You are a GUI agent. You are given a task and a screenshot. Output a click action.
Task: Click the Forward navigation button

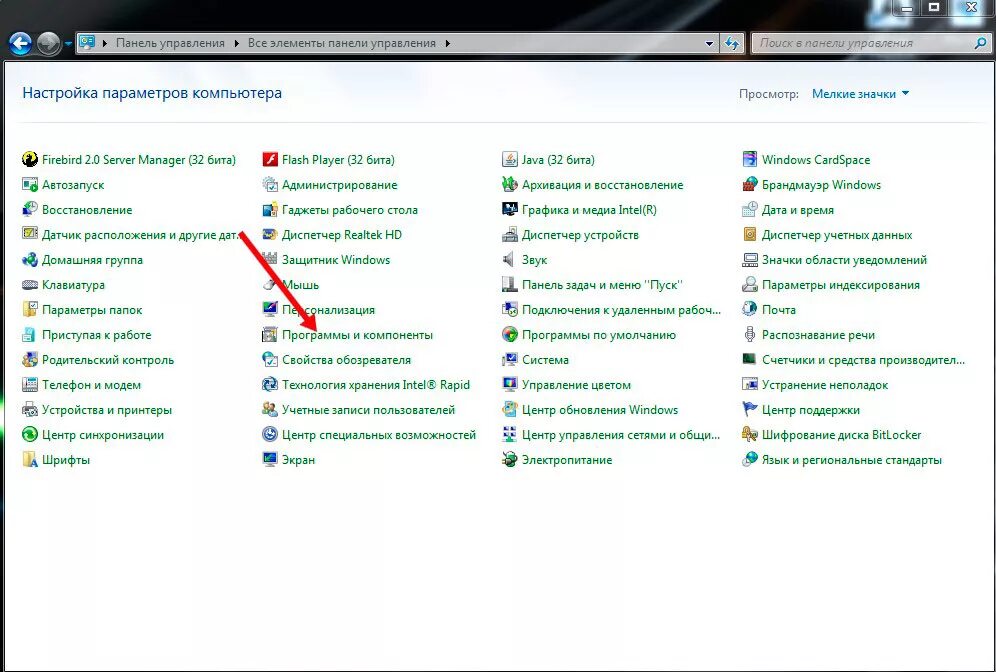[48, 43]
